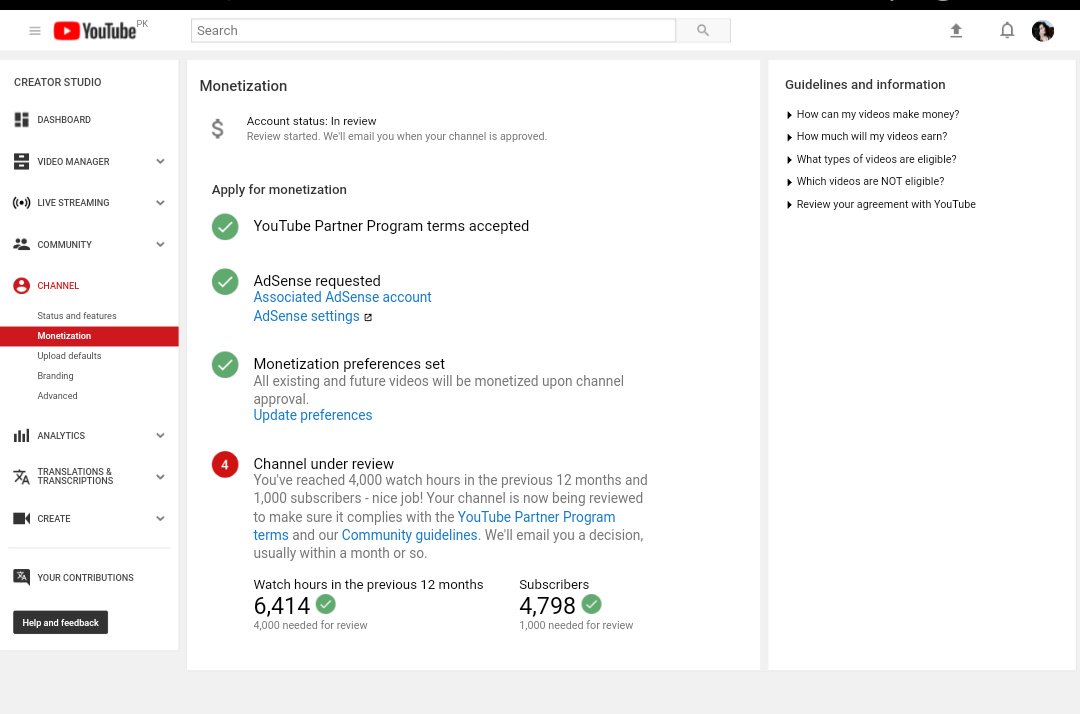Click the Dashboard icon in sidebar
This screenshot has height=714, width=1080.
21,120
